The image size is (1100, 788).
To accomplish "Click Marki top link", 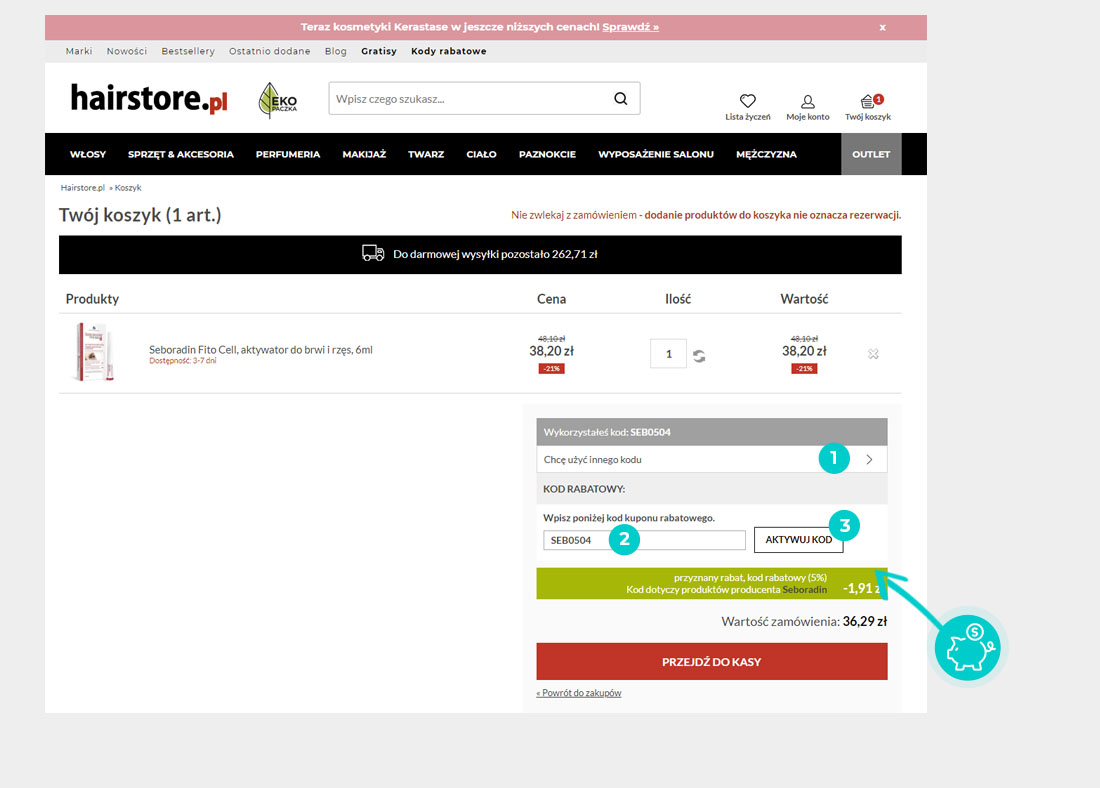I will pyautogui.click(x=79, y=51).
